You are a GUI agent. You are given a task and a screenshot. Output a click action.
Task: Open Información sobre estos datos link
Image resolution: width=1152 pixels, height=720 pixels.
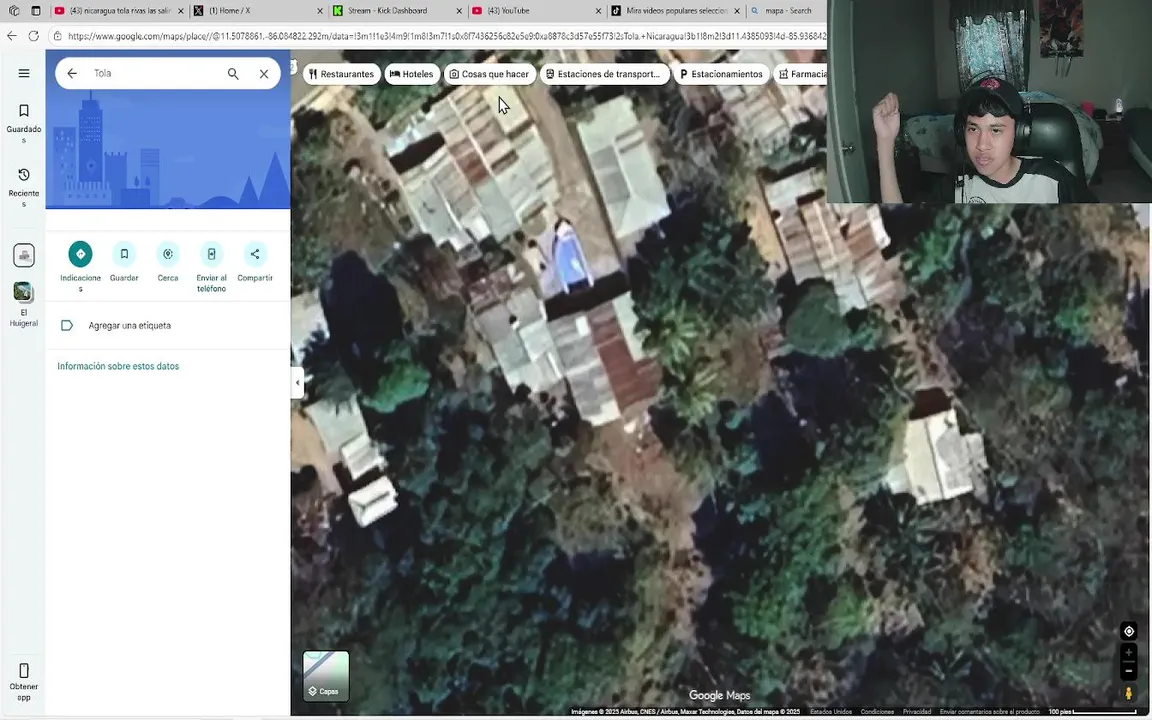[118, 366]
